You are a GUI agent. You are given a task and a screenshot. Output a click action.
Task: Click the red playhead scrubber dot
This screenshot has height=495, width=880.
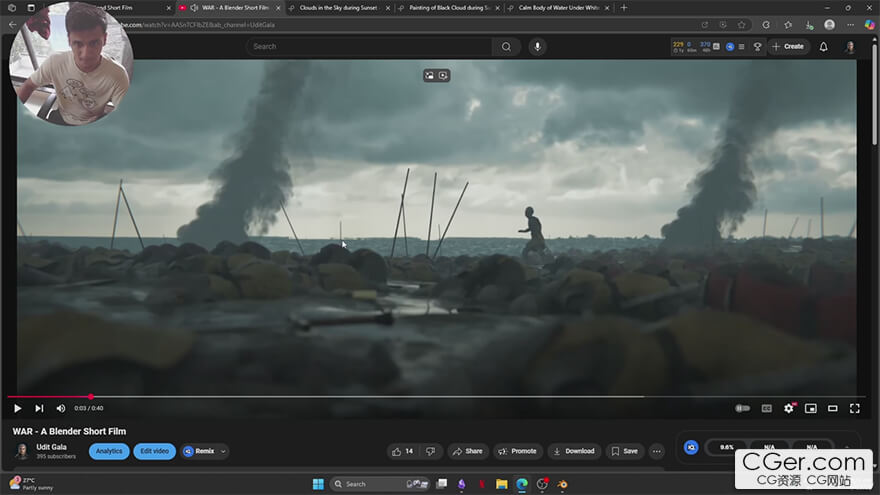click(91, 397)
